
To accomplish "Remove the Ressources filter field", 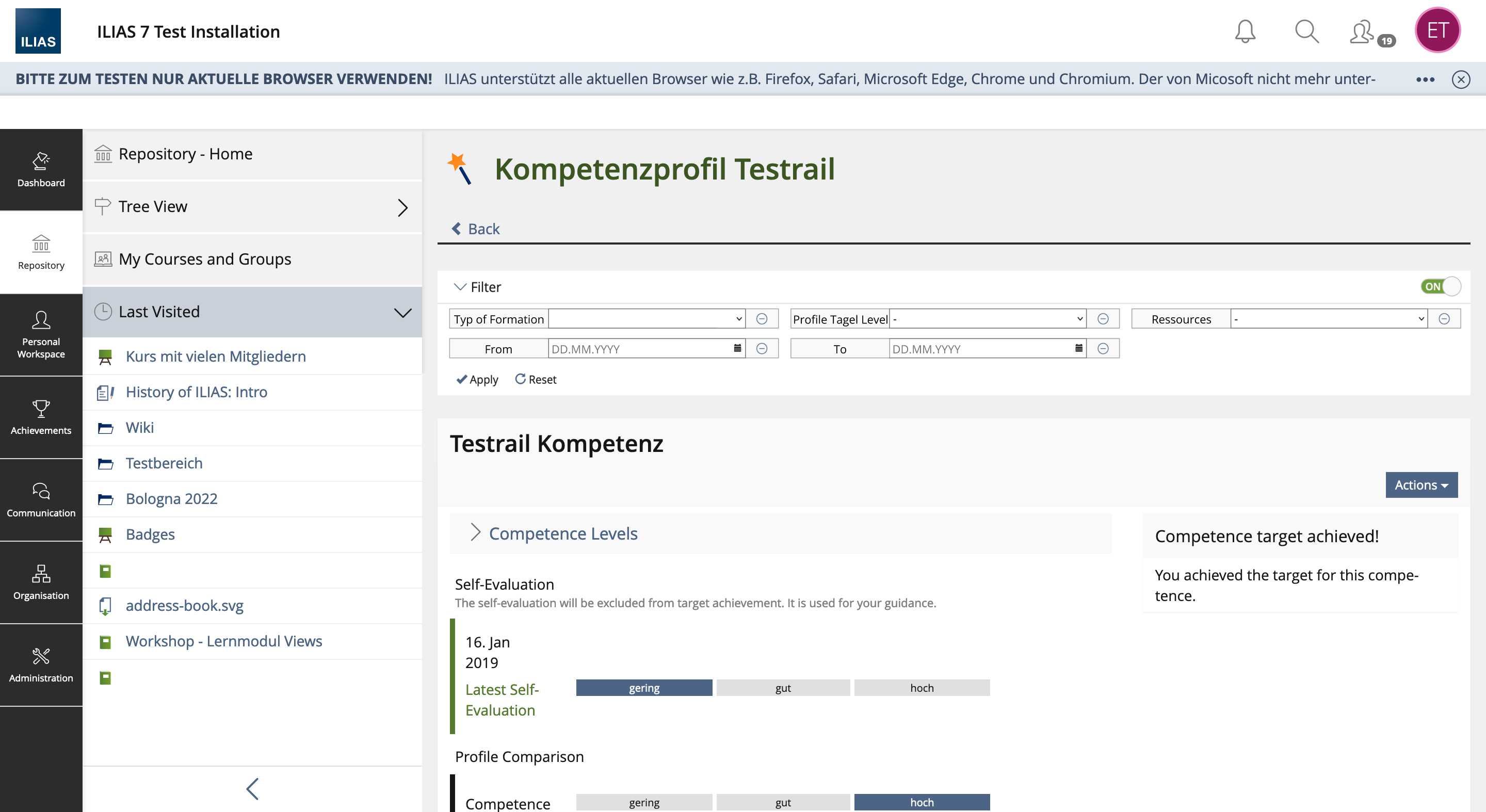I will 1444,319.
